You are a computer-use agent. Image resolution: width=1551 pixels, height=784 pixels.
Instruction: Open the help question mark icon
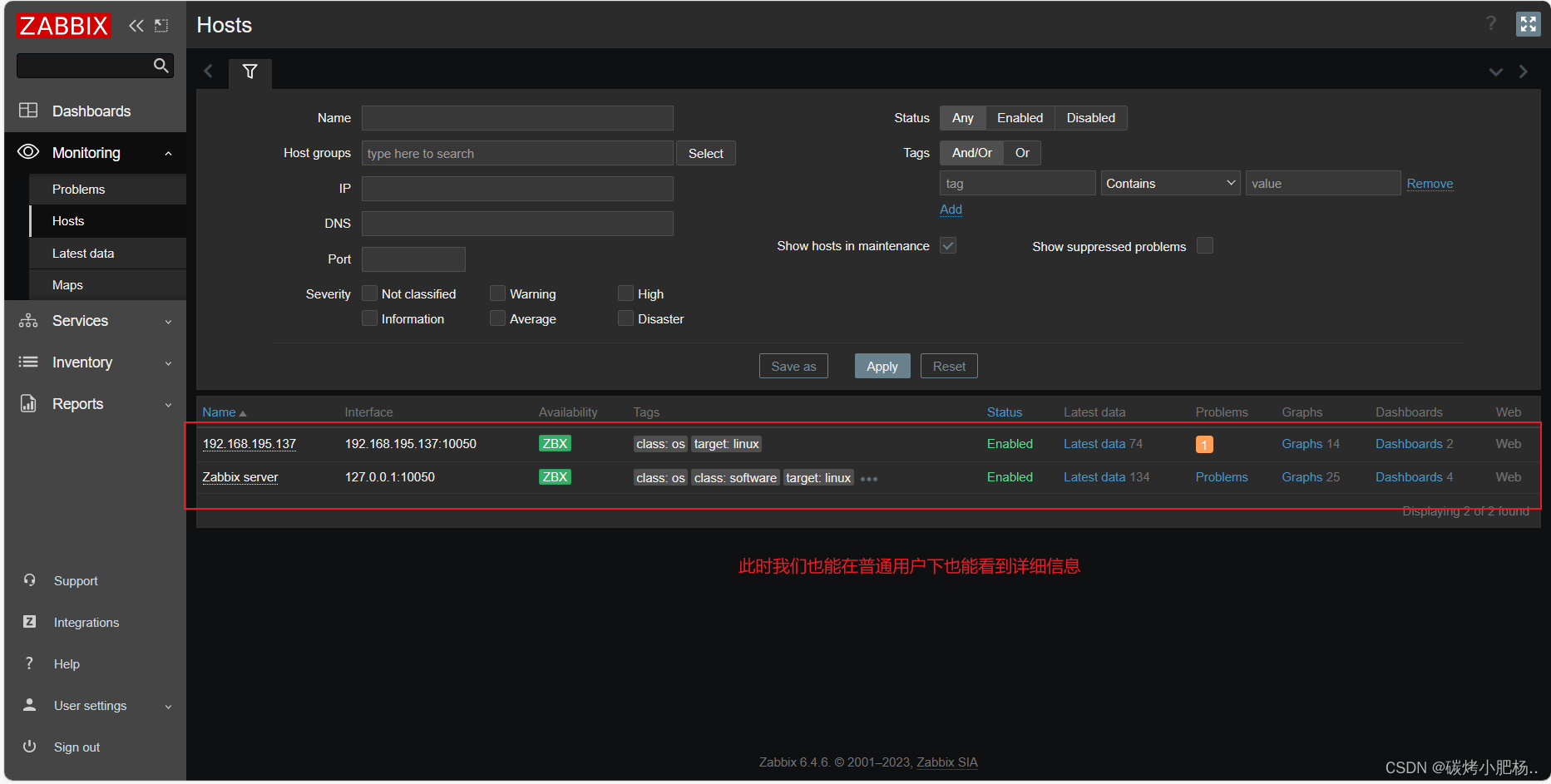tap(1491, 23)
